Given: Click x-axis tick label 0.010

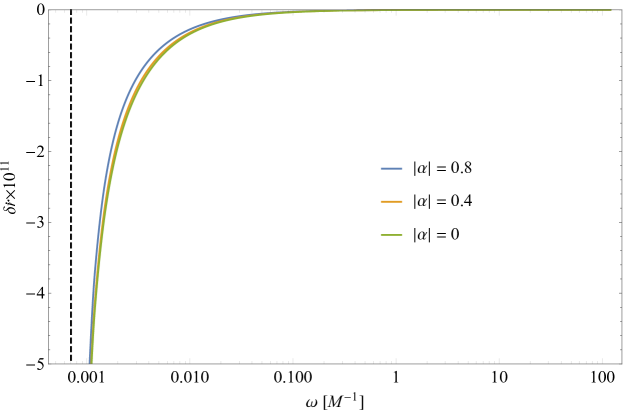Looking at the screenshot, I should (x=190, y=378).
